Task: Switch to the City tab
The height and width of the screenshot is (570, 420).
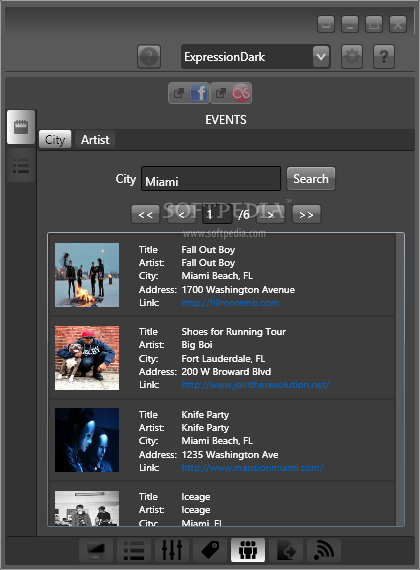Action: pyautogui.click(x=55, y=140)
